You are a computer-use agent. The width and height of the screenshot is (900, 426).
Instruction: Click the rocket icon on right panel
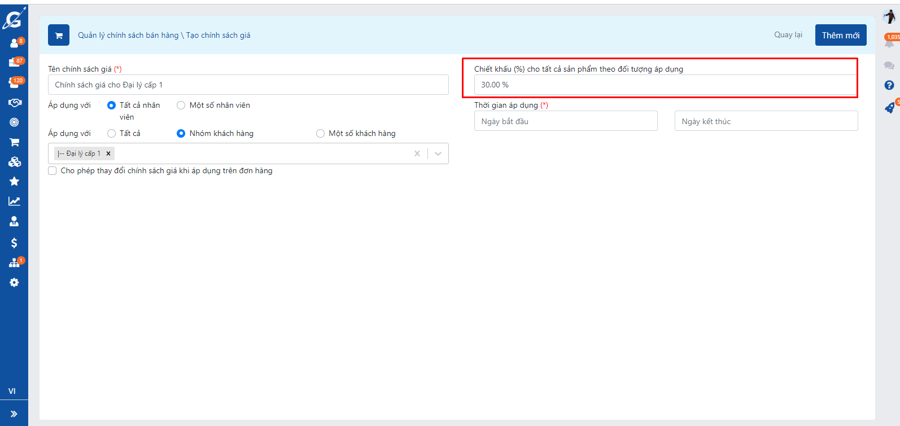[x=889, y=108]
